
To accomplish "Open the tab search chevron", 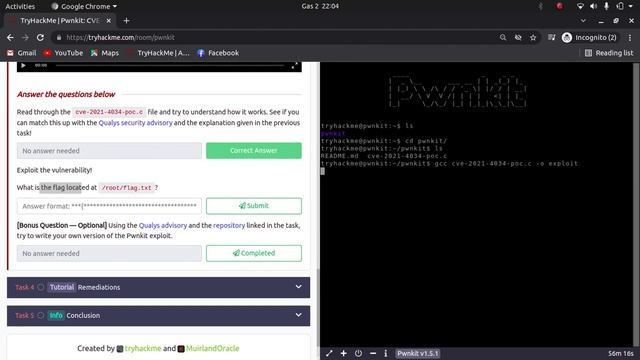I will [583, 20].
